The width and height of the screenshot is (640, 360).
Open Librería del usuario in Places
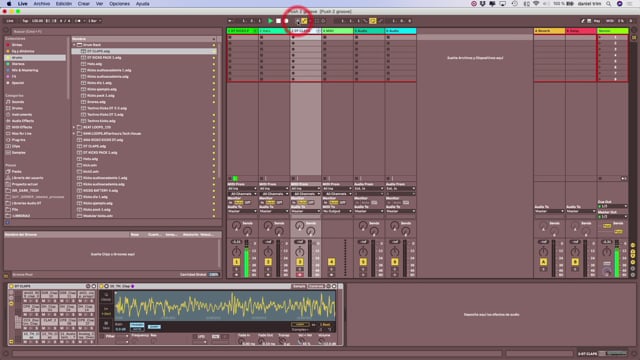[27, 178]
